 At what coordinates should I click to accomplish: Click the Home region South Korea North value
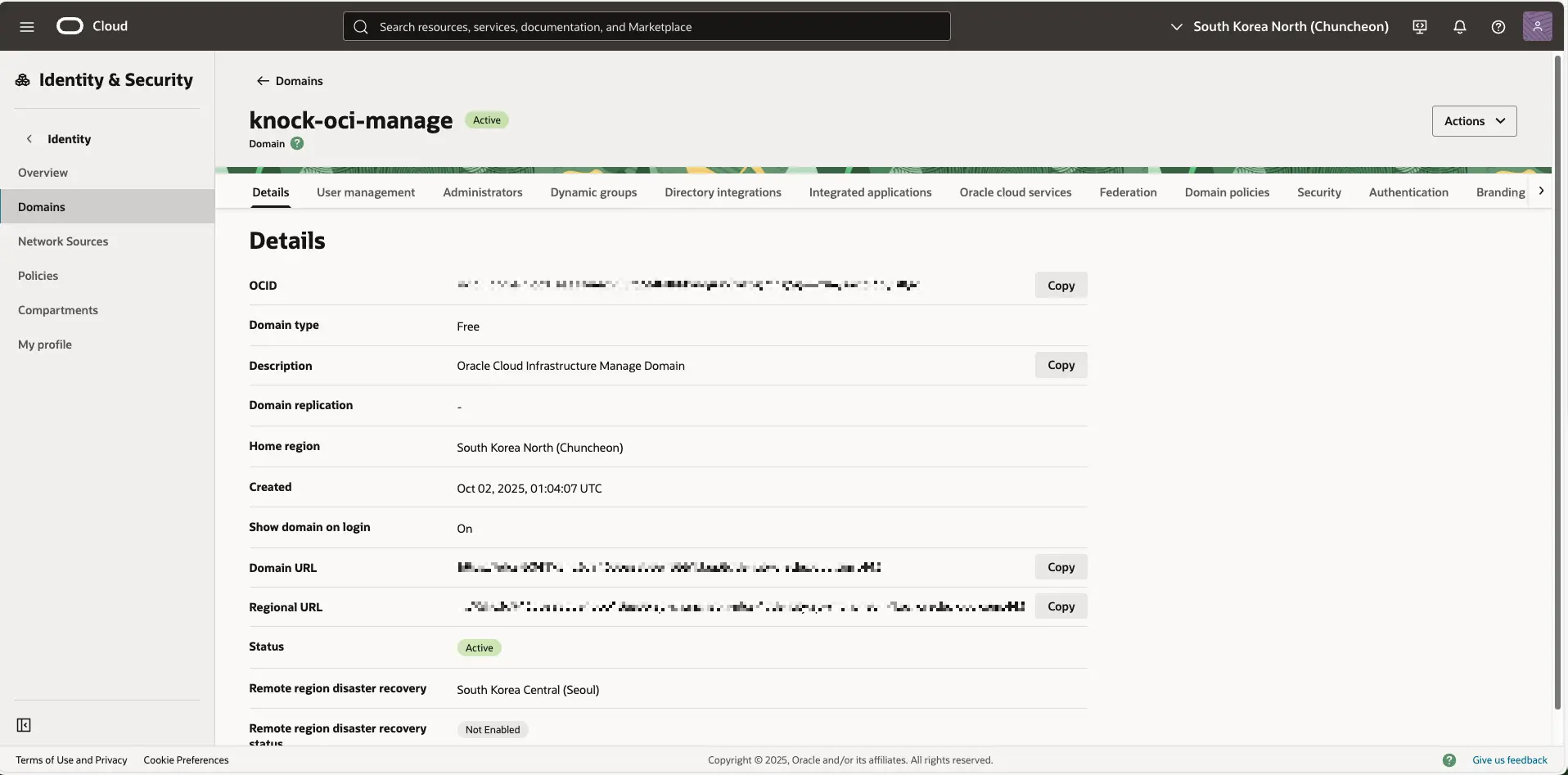coord(540,448)
